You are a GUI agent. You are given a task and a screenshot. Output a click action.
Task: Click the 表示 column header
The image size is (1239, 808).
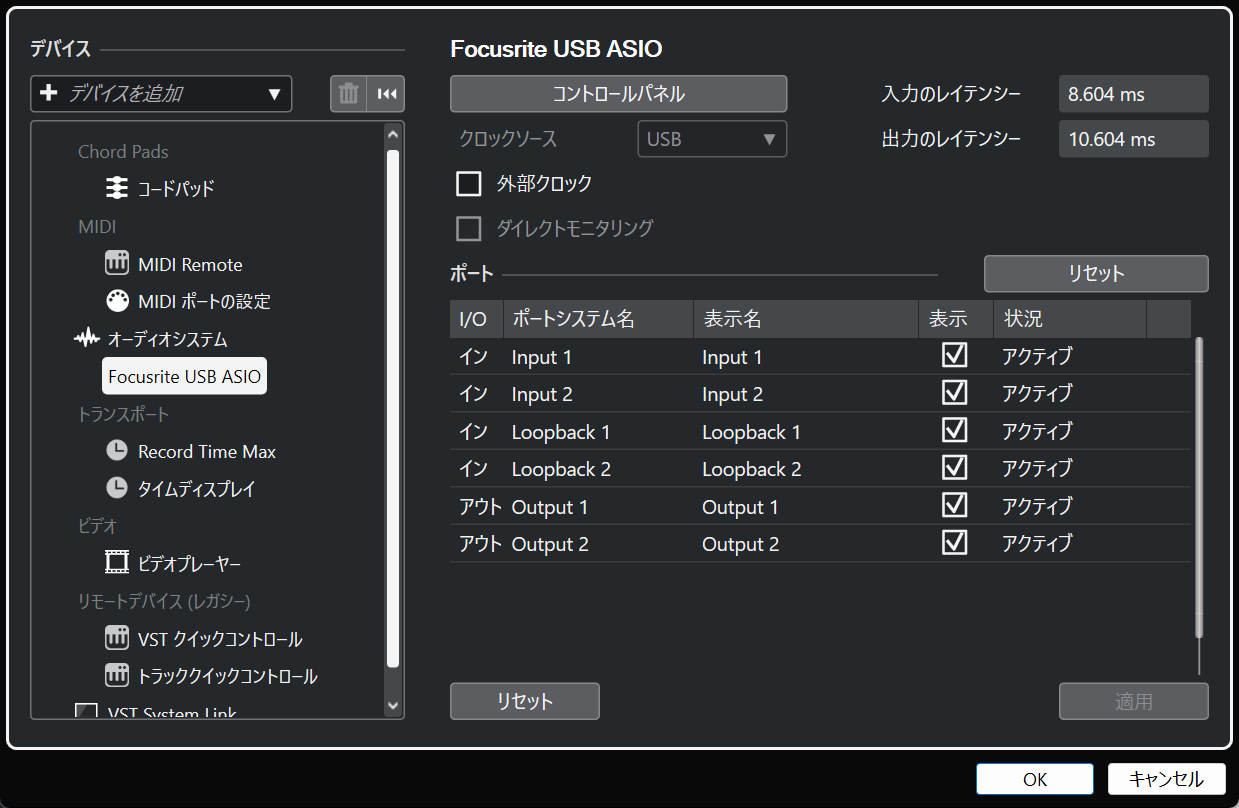click(956, 319)
